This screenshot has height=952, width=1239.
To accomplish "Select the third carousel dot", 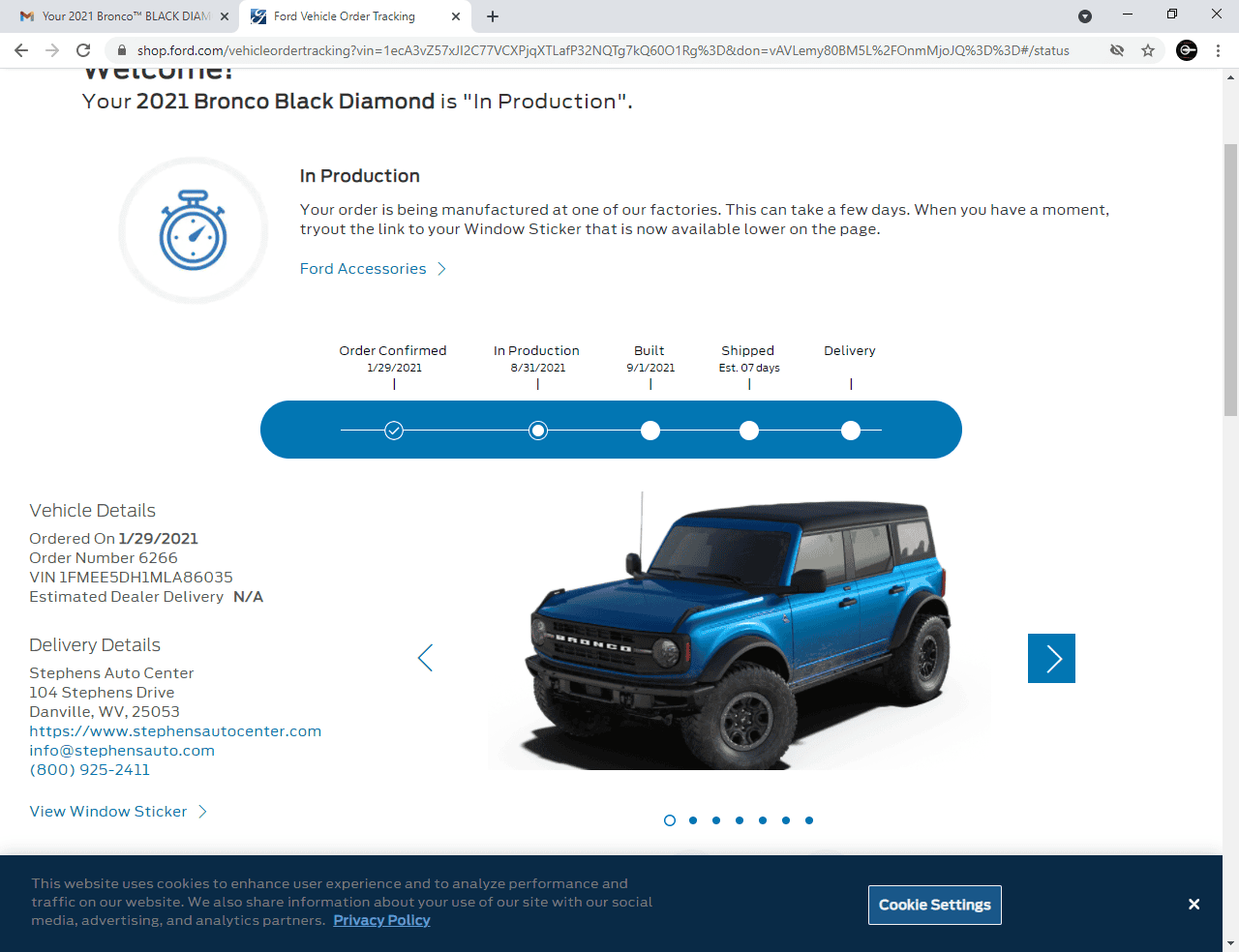I will (716, 820).
